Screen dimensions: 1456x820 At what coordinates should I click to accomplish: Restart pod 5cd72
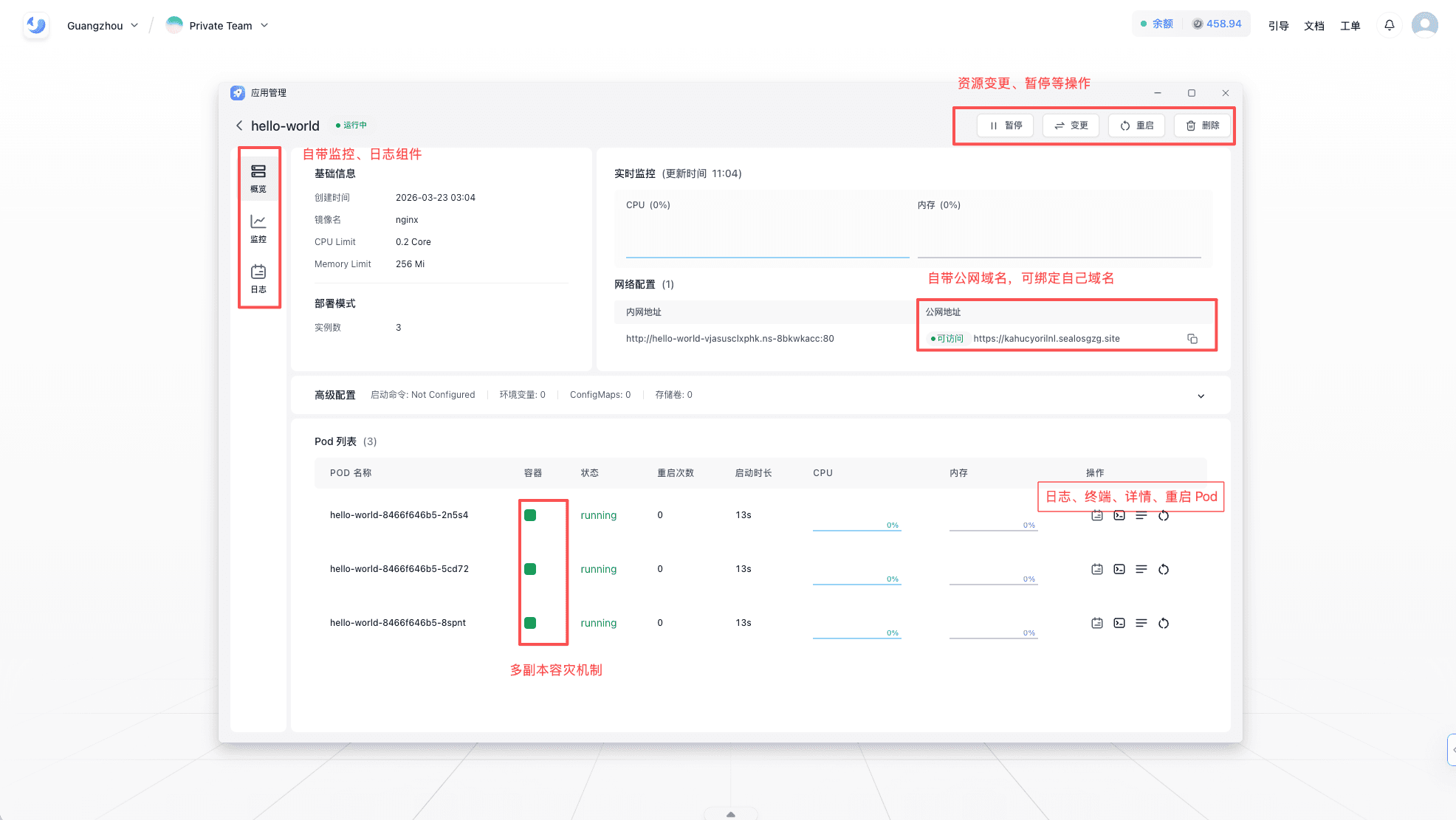point(1164,569)
